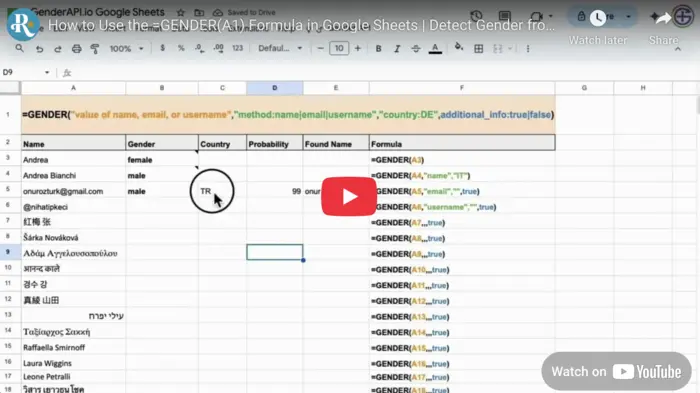Click the cell 'Laura Wiggins'
Viewport: 700px width, 393px height.
click(73, 363)
